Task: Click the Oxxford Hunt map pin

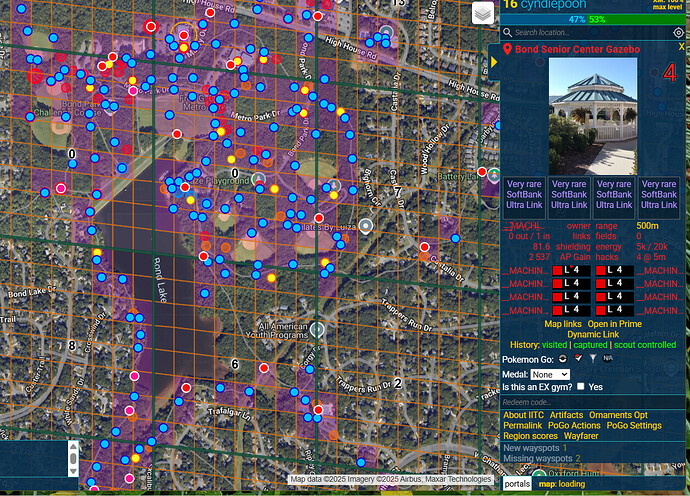Action: pyautogui.click(x=539, y=474)
